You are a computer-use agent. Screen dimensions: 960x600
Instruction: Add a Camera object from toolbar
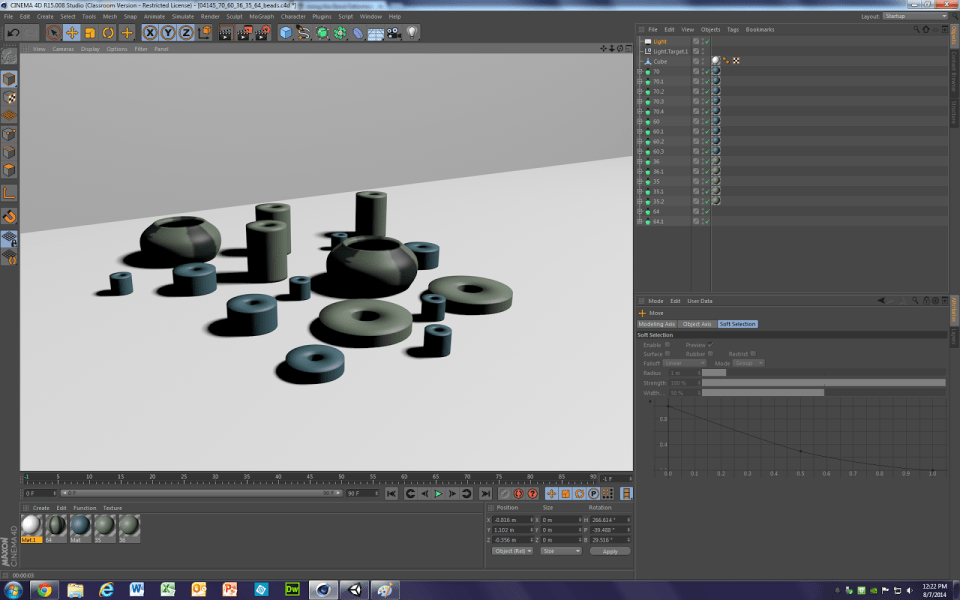[x=394, y=33]
